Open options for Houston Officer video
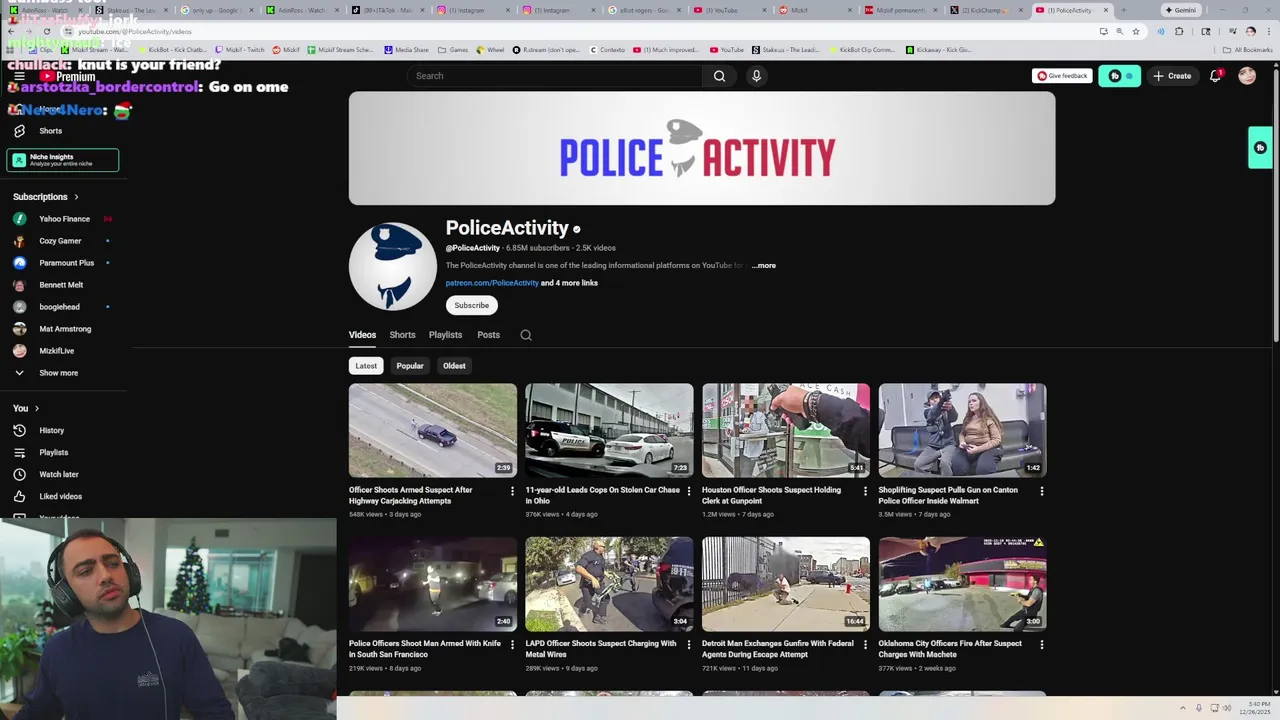The height and width of the screenshot is (720, 1280). pos(865,491)
